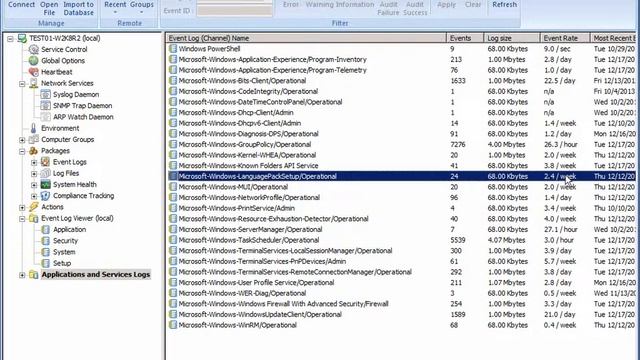Click the ARP Watch Daemon icon
Viewport: 640px width, 360px height.
45,117
